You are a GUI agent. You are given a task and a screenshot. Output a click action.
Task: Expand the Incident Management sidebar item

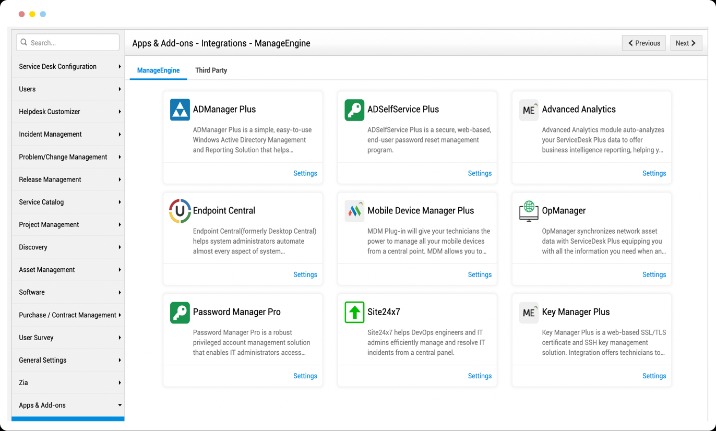pyautogui.click(x=68, y=134)
